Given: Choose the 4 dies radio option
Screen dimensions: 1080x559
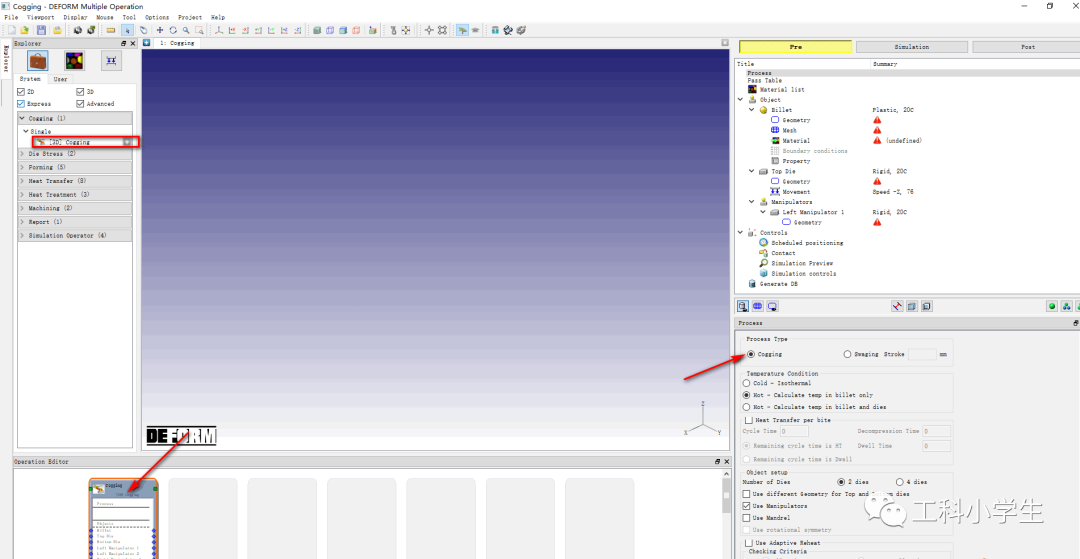Looking at the screenshot, I should tap(900, 482).
